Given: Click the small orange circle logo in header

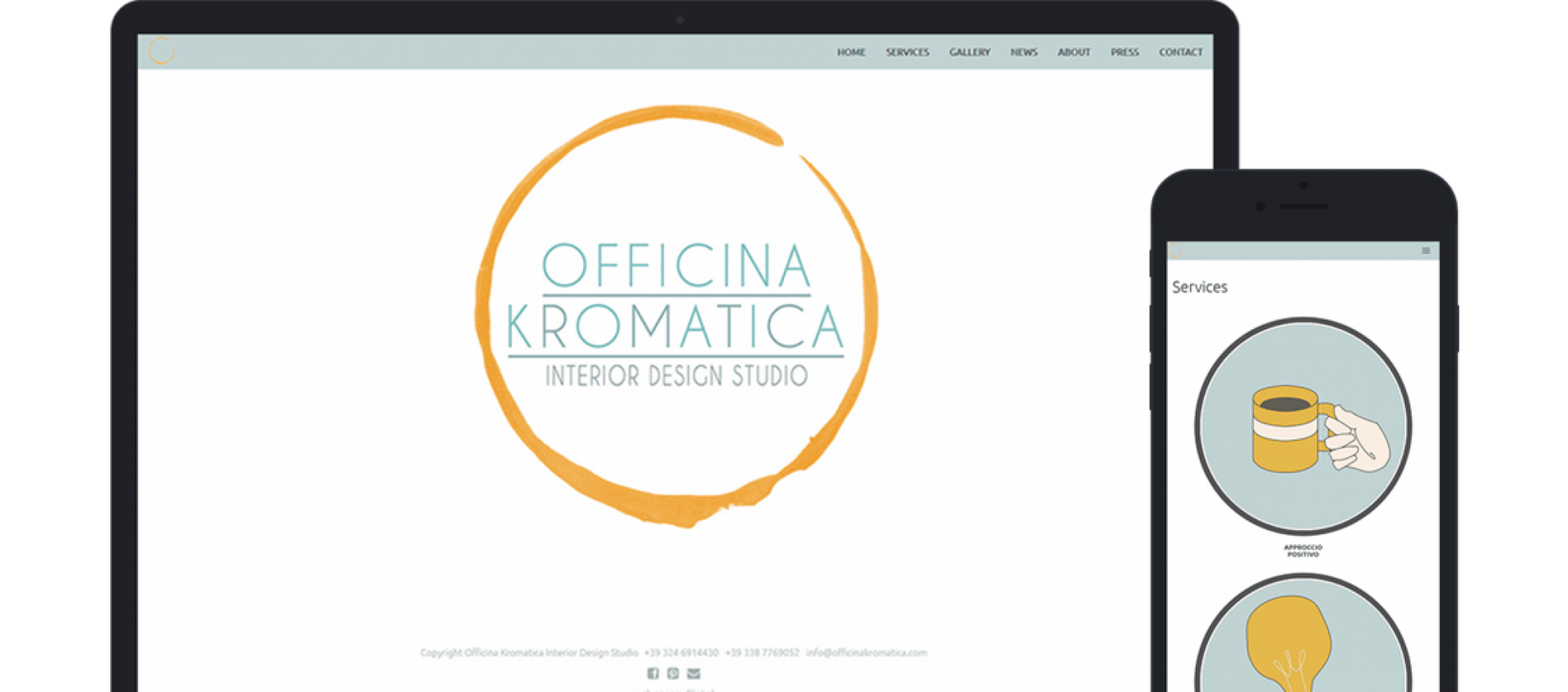Looking at the screenshot, I should tap(162, 51).
